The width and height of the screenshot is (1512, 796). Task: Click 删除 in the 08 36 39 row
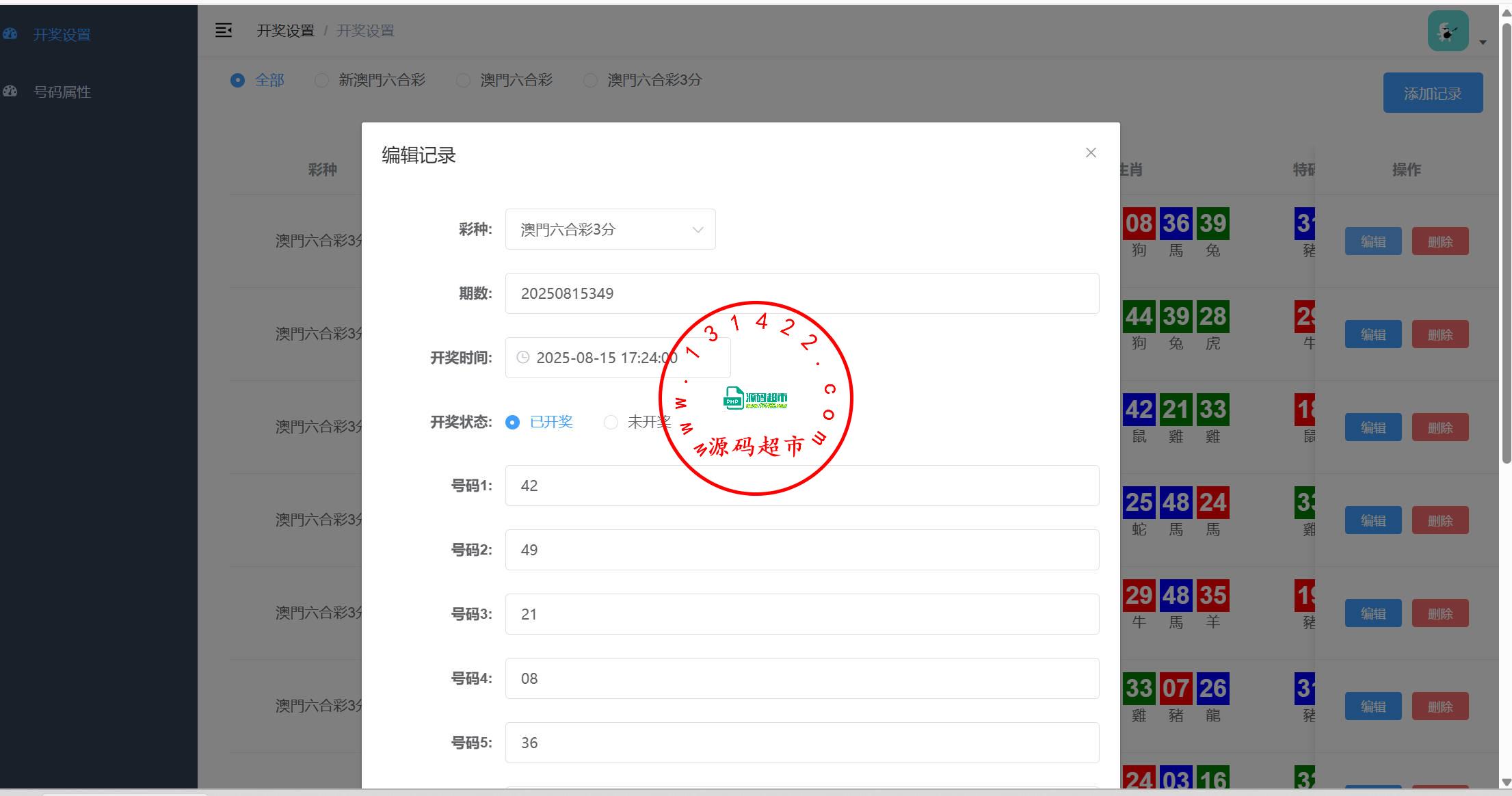pyautogui.click(x=1440, y=241)
